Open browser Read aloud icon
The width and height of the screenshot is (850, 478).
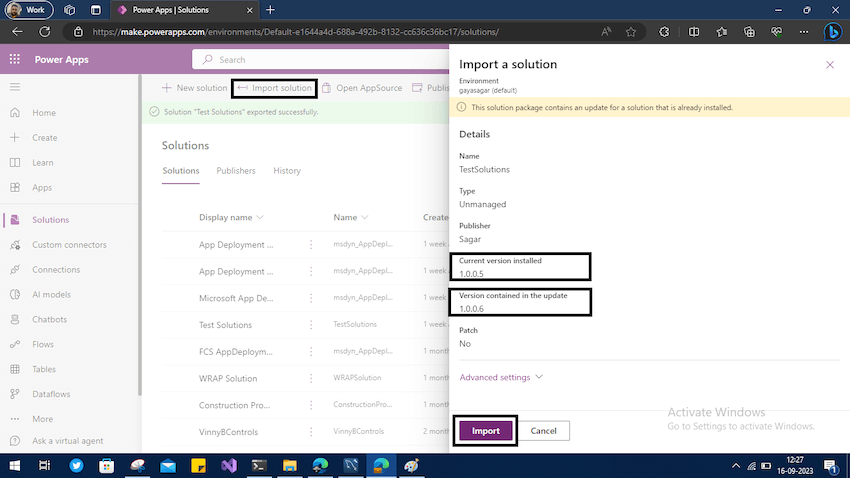606,32
